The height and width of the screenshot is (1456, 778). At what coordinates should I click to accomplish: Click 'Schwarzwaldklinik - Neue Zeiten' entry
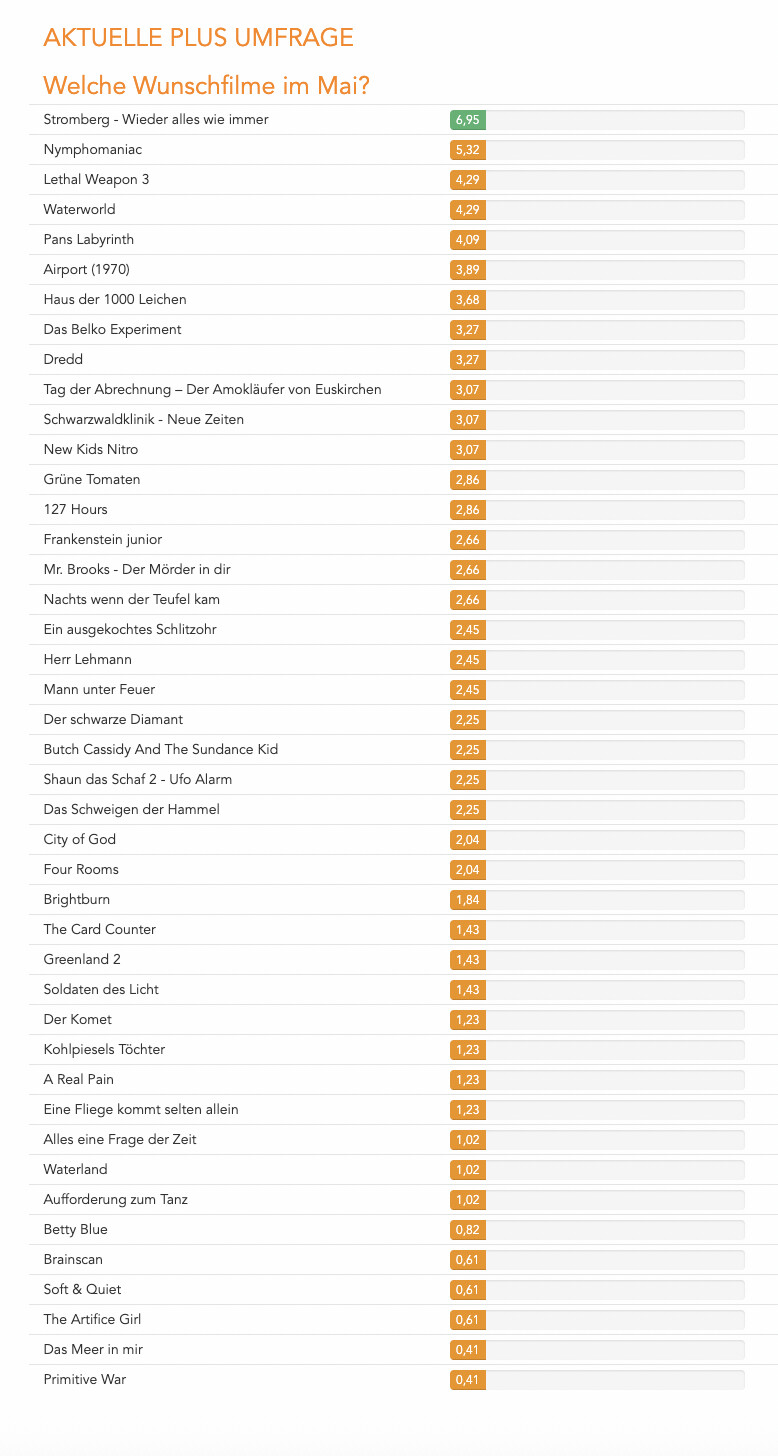coord(143,420)
